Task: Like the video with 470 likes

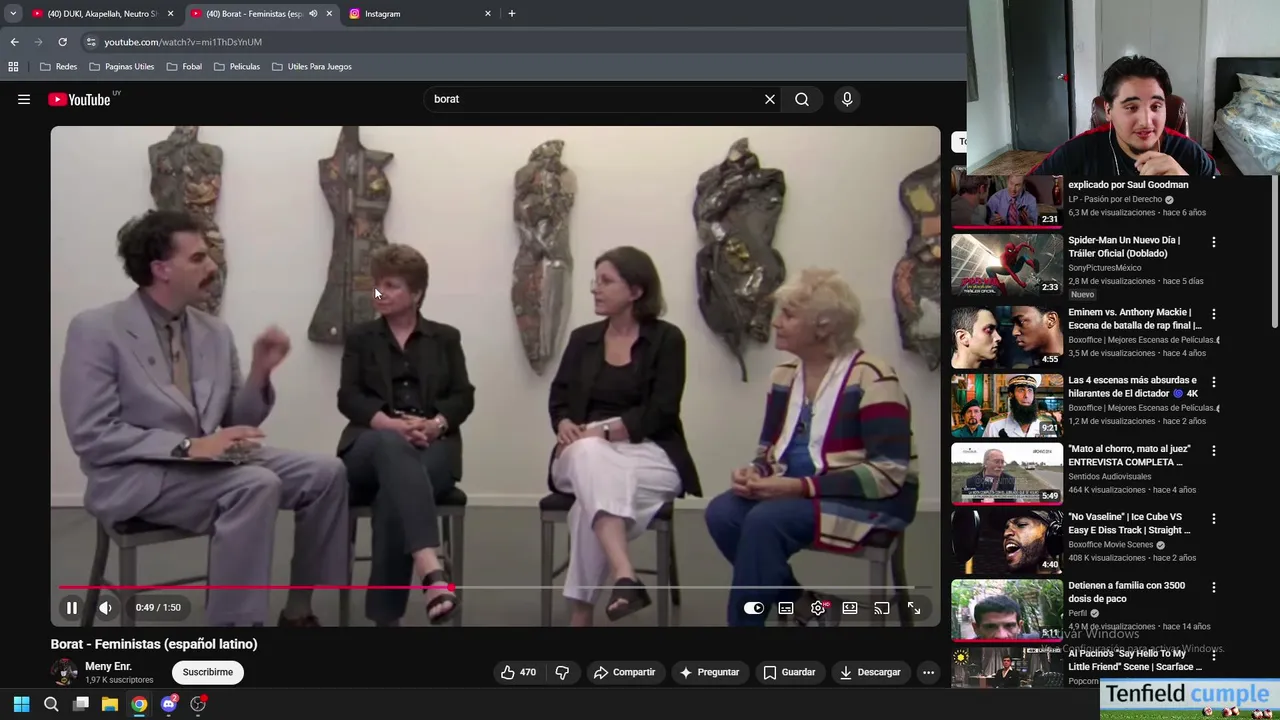Action: [x=518, y=672]
